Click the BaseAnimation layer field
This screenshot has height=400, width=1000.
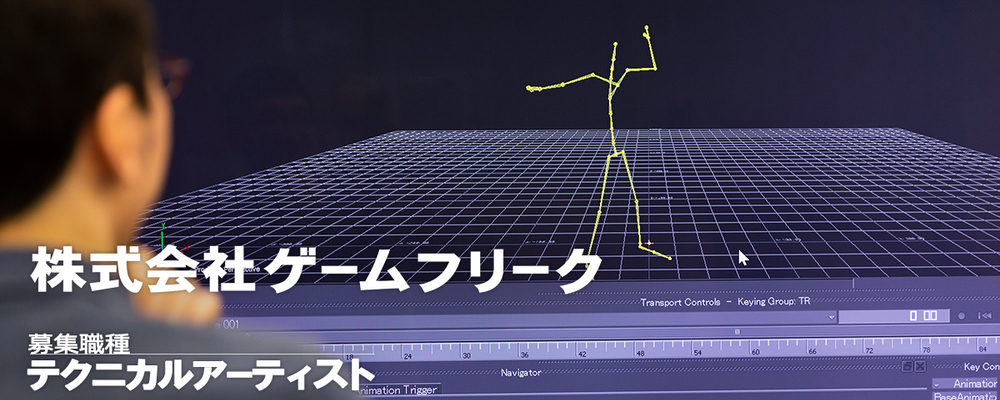[966, 396]
